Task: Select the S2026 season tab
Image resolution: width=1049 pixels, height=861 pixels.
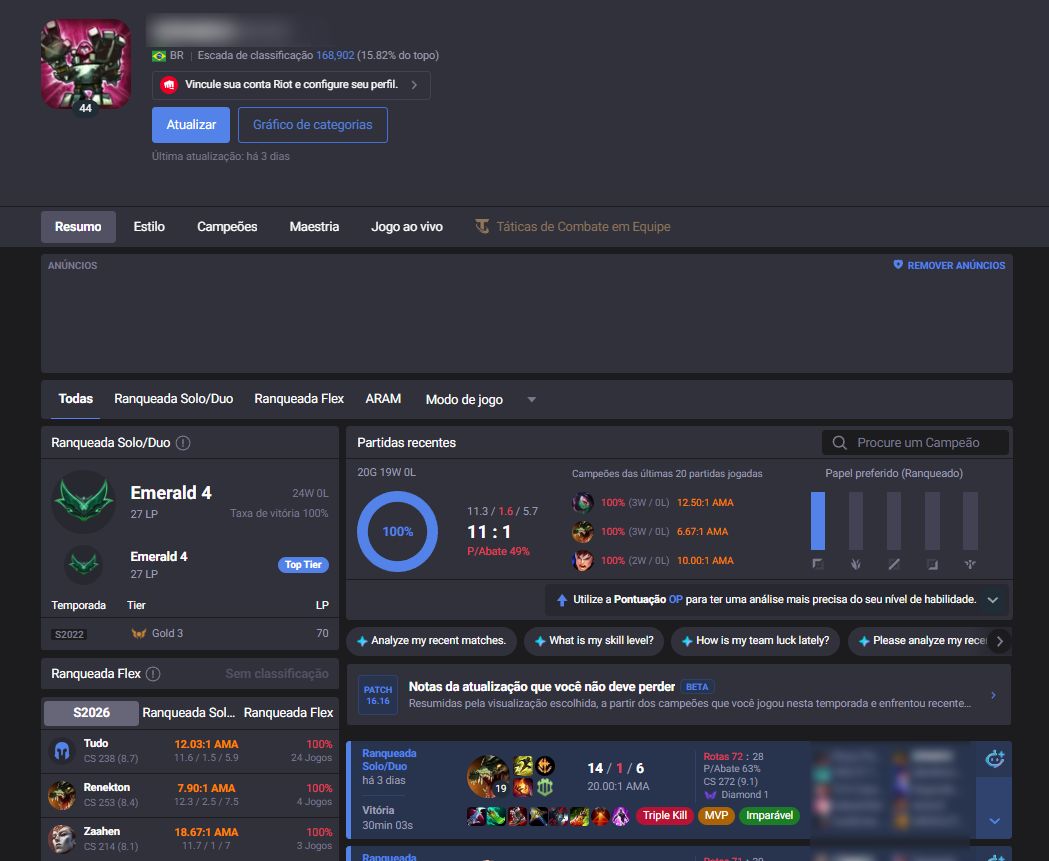Action: point(91,712)
